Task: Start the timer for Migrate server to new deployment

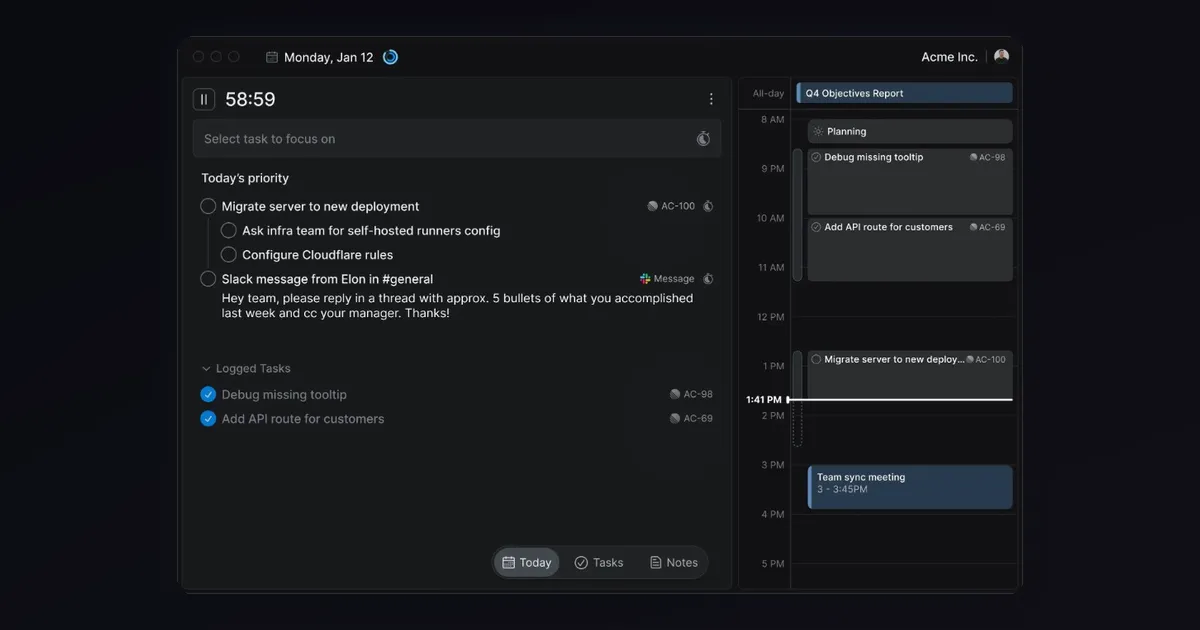Action: point(708,206)
